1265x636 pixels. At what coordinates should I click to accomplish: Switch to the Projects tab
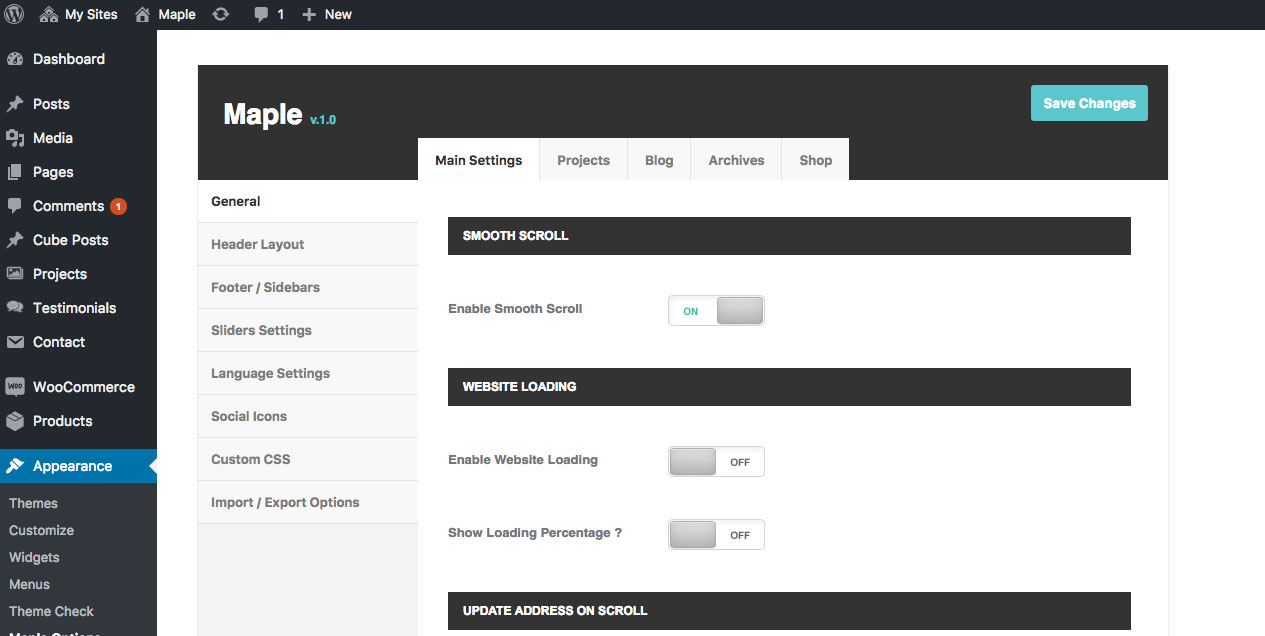(583, 160)
